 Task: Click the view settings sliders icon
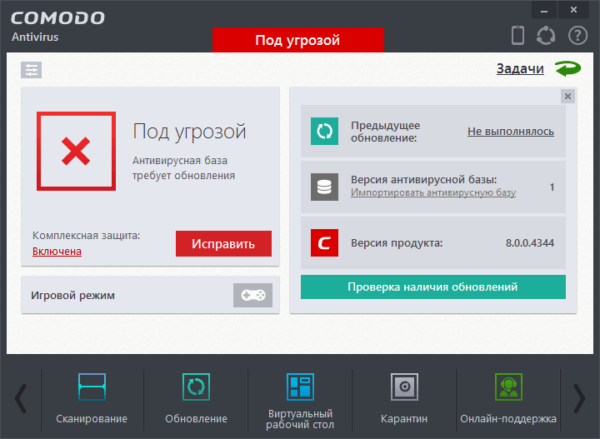(x=32, y=70)
